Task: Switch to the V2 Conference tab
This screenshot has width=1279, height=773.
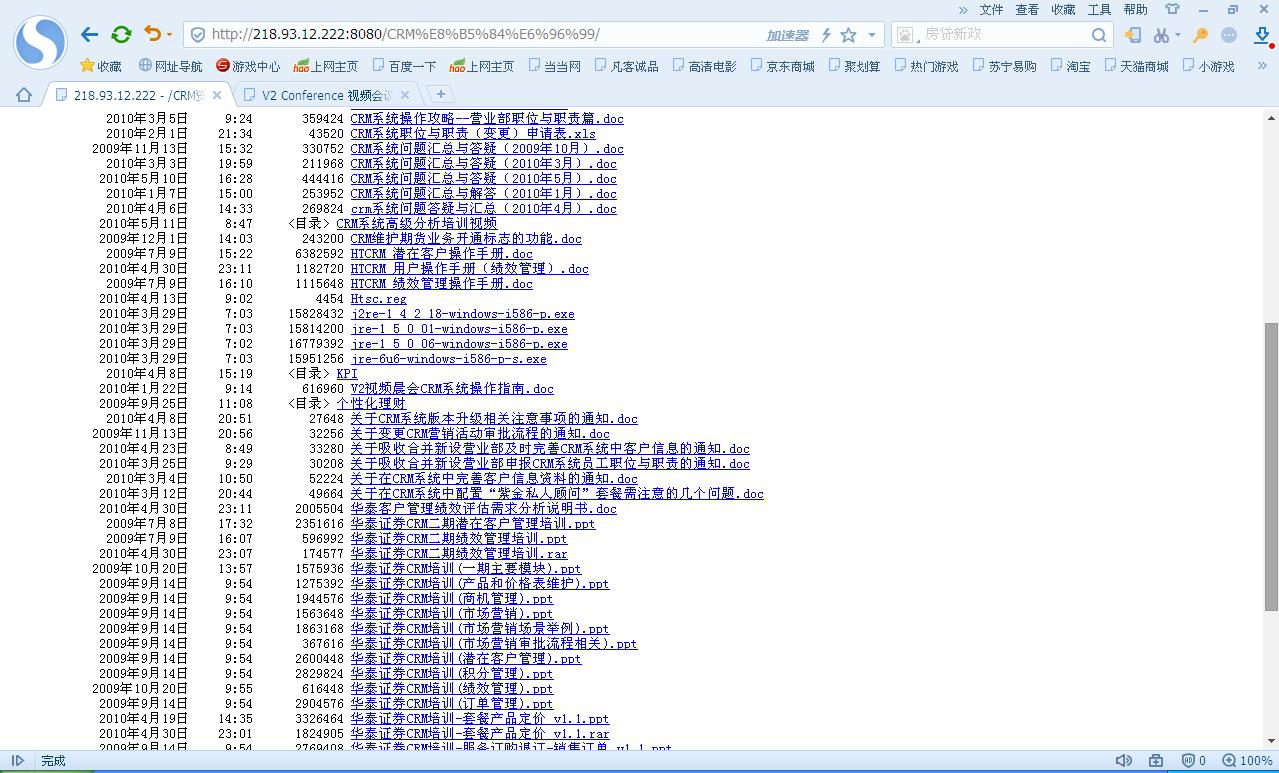Action: pyautogui.click(x=326, y=95)
